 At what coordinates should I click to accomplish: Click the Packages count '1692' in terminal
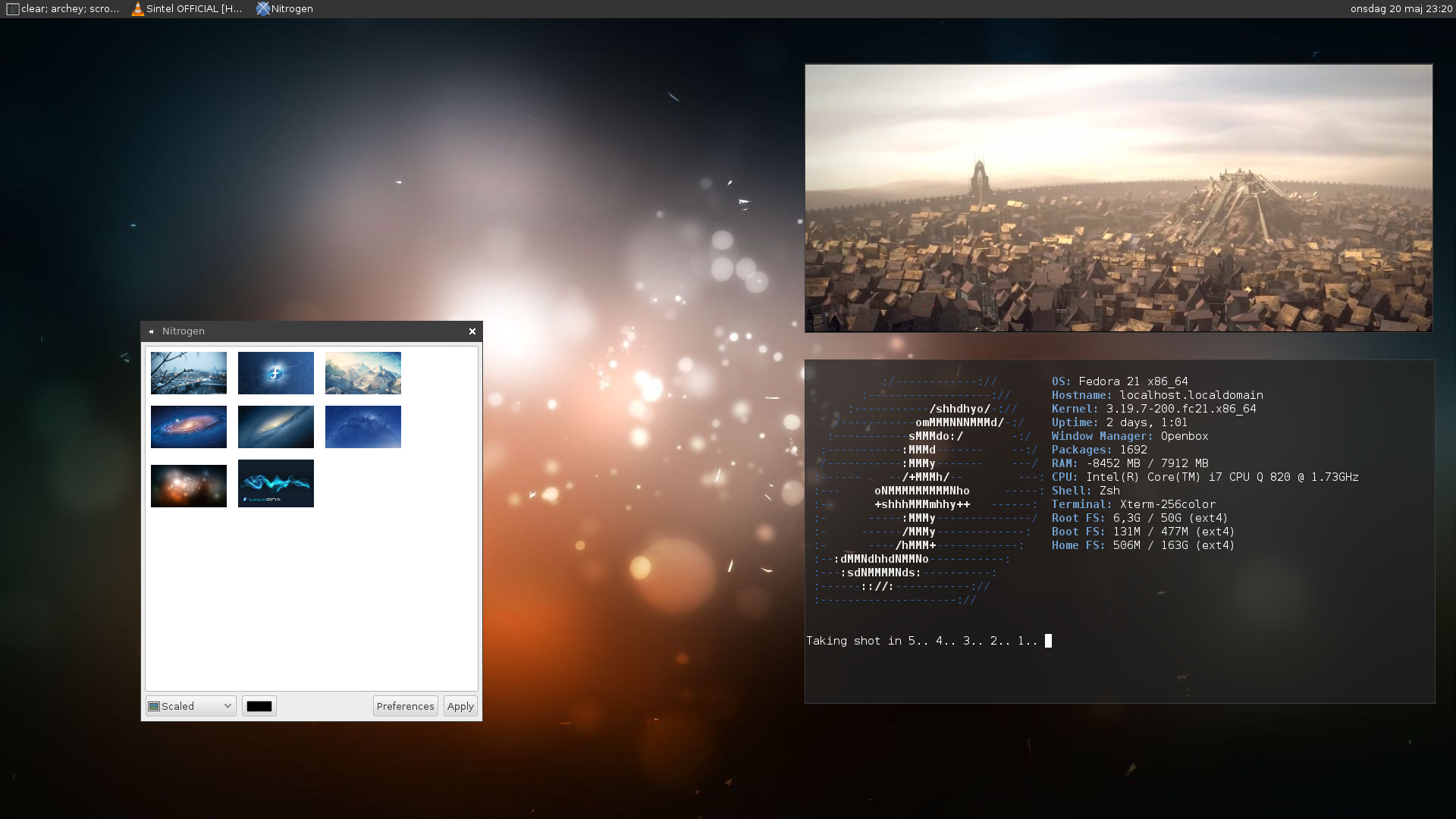(1133, 450)
